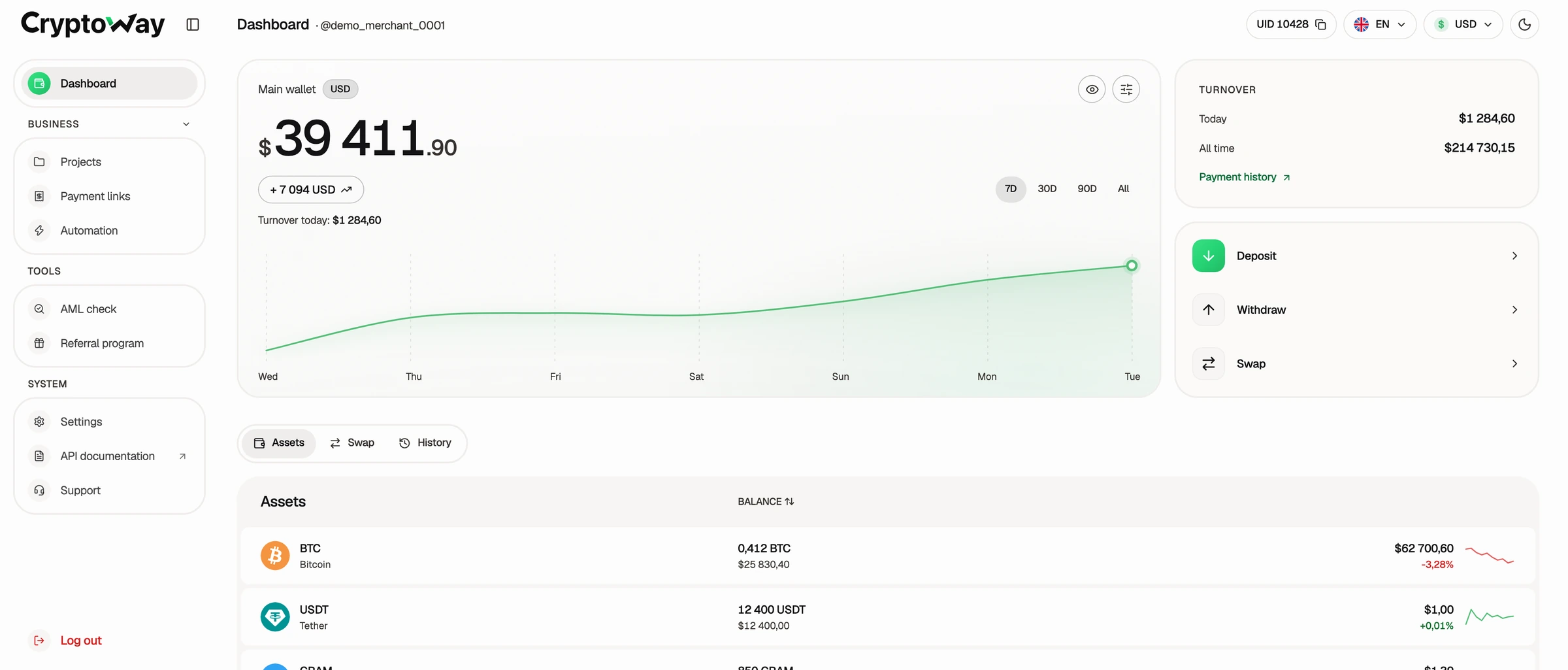Image resolution: width=1568 pixels, height=670 pixels.
Task: Open wallet filter settings icon
Action: [x=1126, y=90]
